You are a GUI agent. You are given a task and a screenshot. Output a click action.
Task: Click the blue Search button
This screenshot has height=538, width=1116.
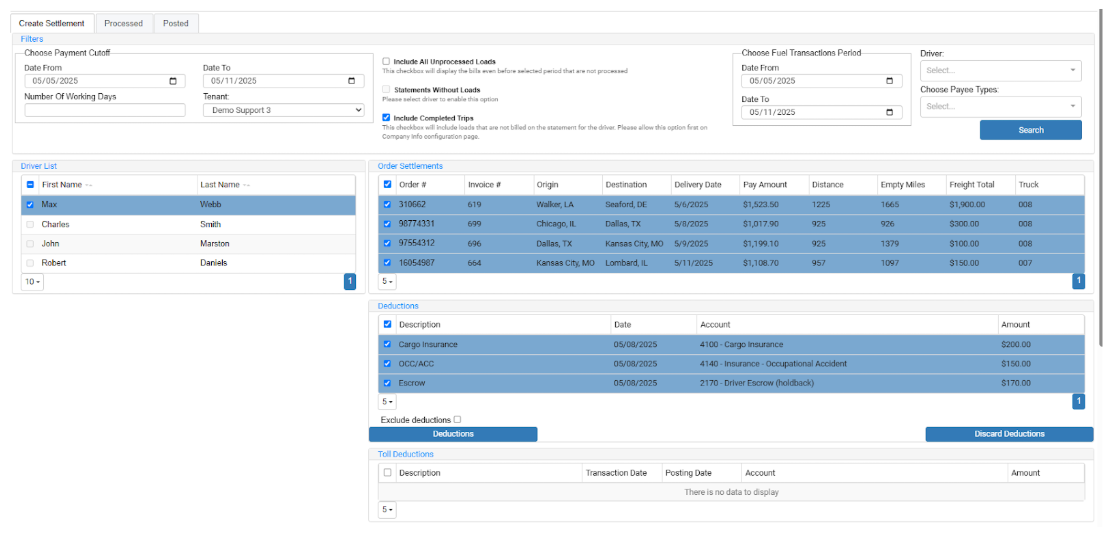(x=1031, y=130)
